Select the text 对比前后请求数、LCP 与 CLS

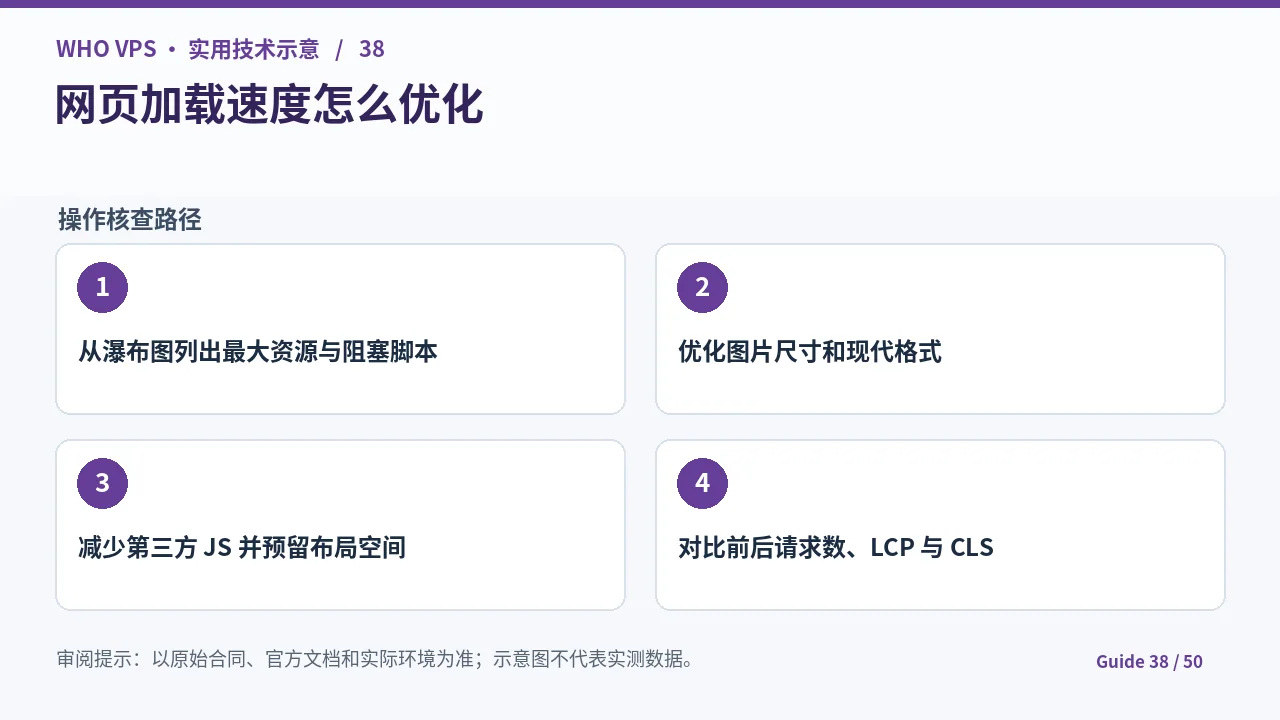pyautogui.click(x=836, y=548)
